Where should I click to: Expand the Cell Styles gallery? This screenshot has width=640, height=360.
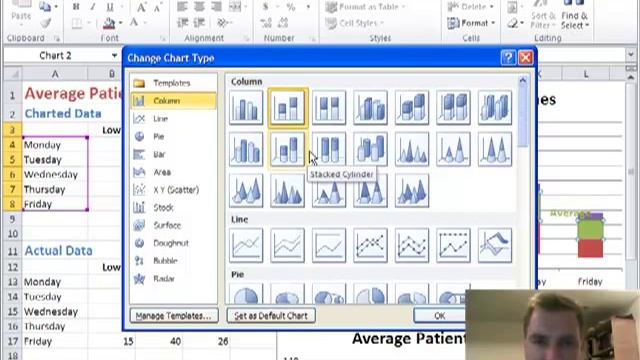tap(355, 23)
